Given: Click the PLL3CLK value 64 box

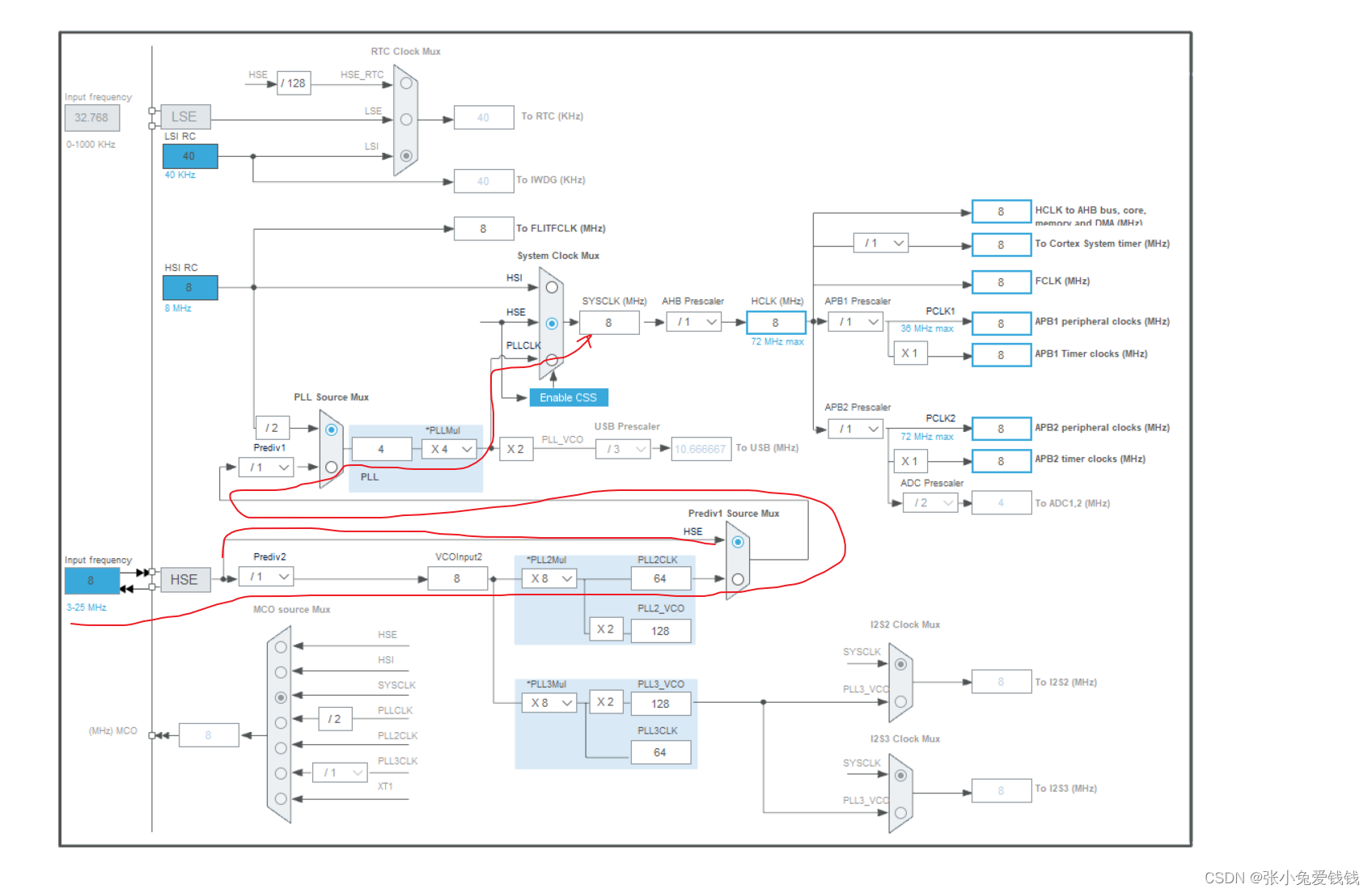Looking at the screenshot, I should pos(661,752).
